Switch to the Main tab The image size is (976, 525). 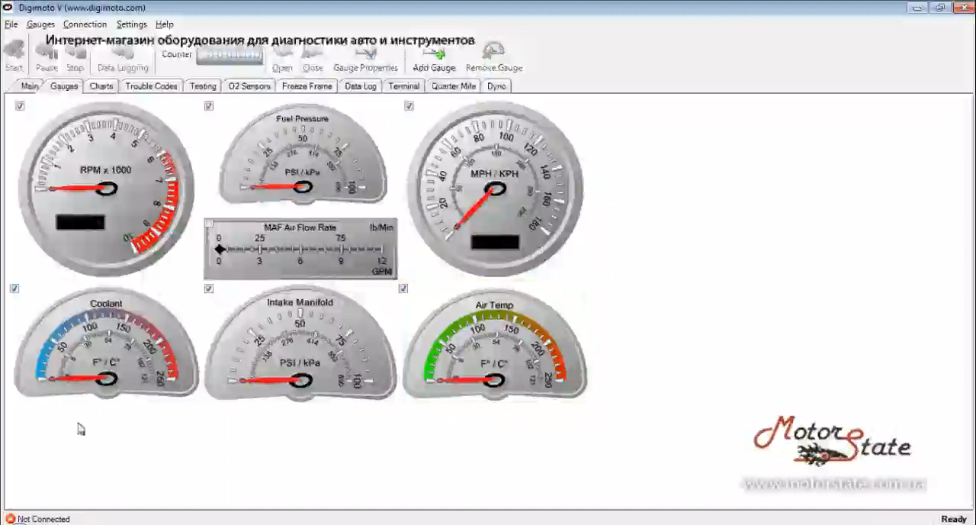tap(29, 86)
